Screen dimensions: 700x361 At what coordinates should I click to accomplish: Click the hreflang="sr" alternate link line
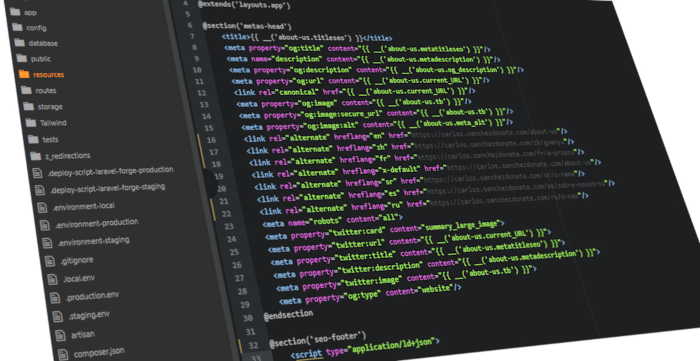coord(419,179)
